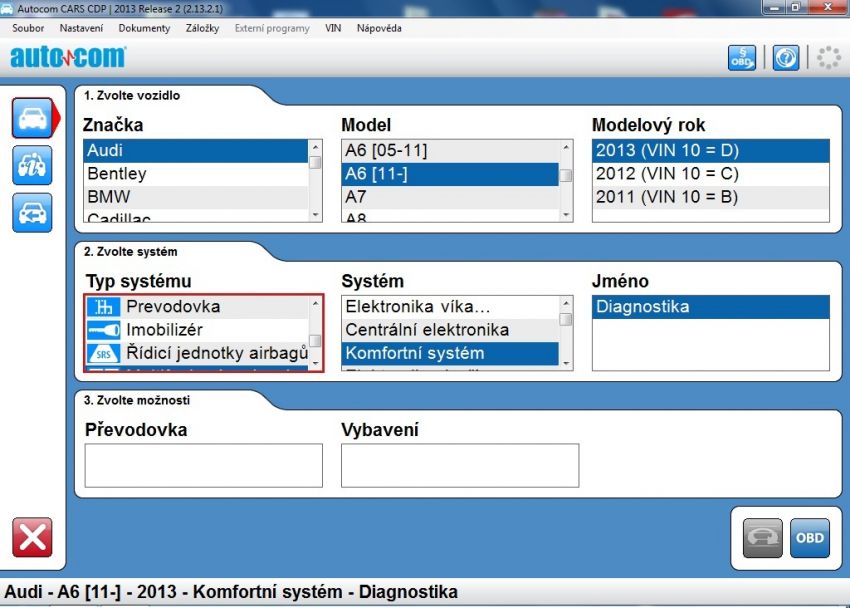Select Audi in the Značka list

(196, 151)
